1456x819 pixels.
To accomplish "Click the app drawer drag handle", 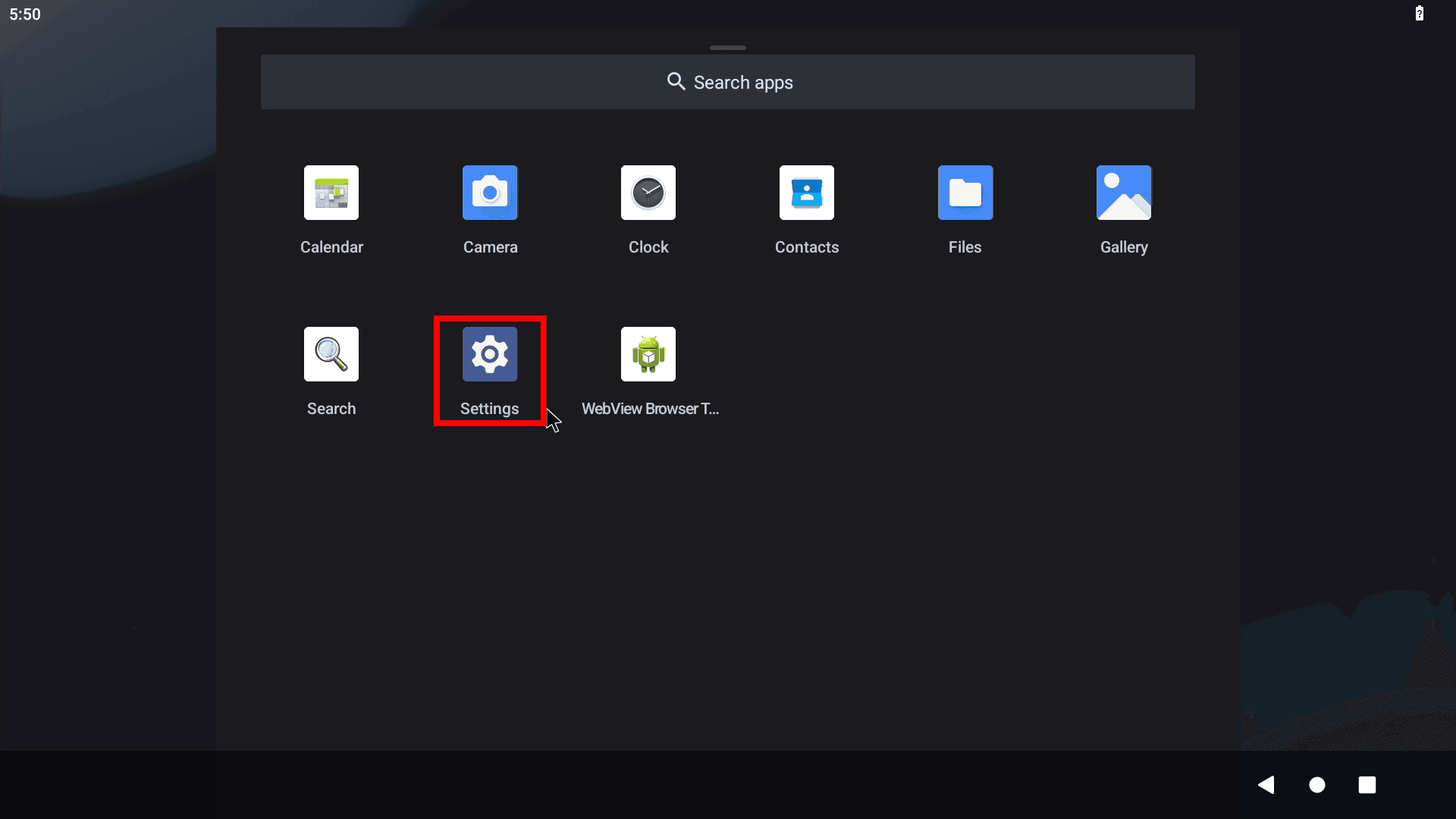I will [x=728, y=48].
